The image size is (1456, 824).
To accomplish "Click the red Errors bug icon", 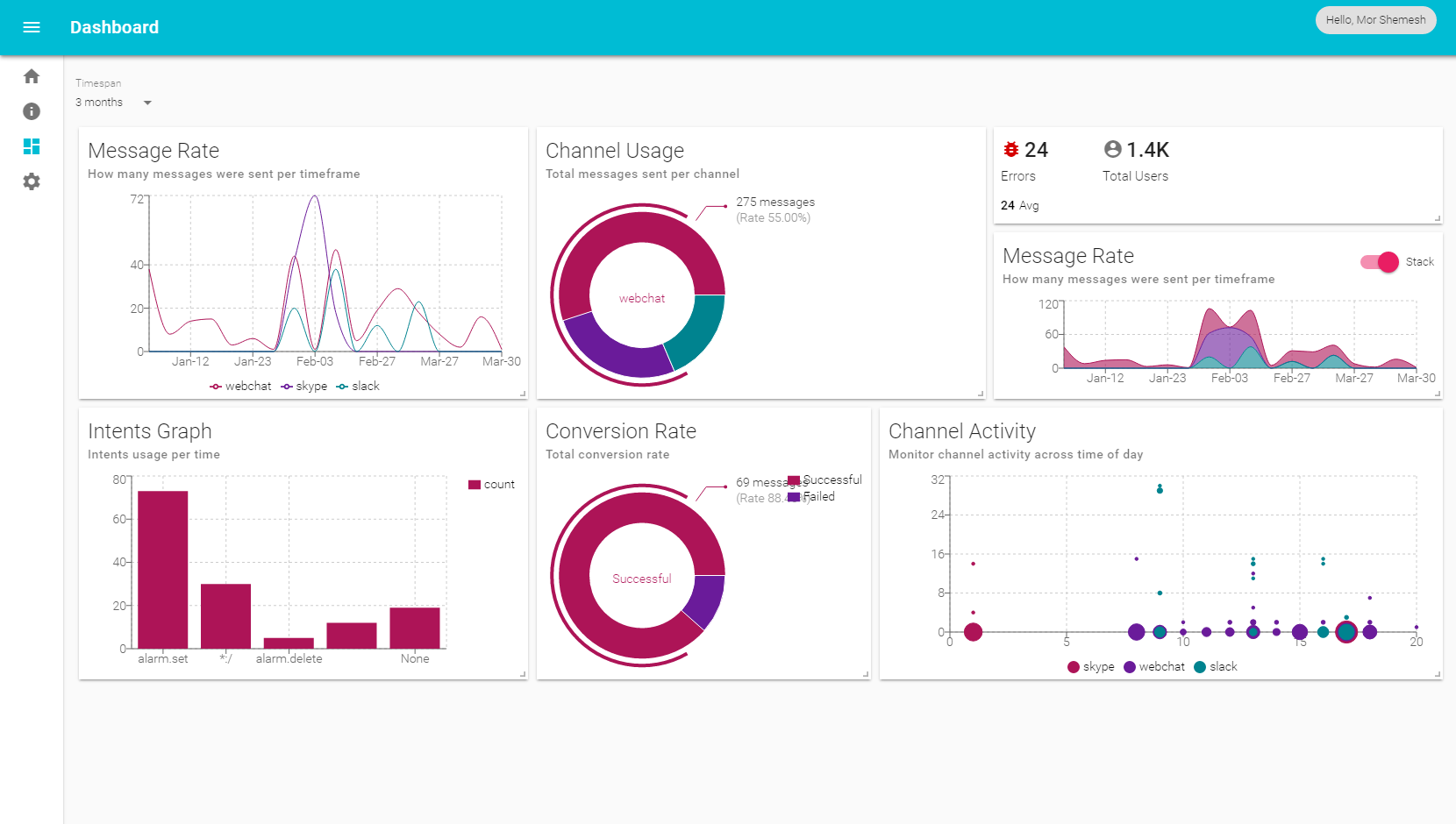I will coord(1011,149).
